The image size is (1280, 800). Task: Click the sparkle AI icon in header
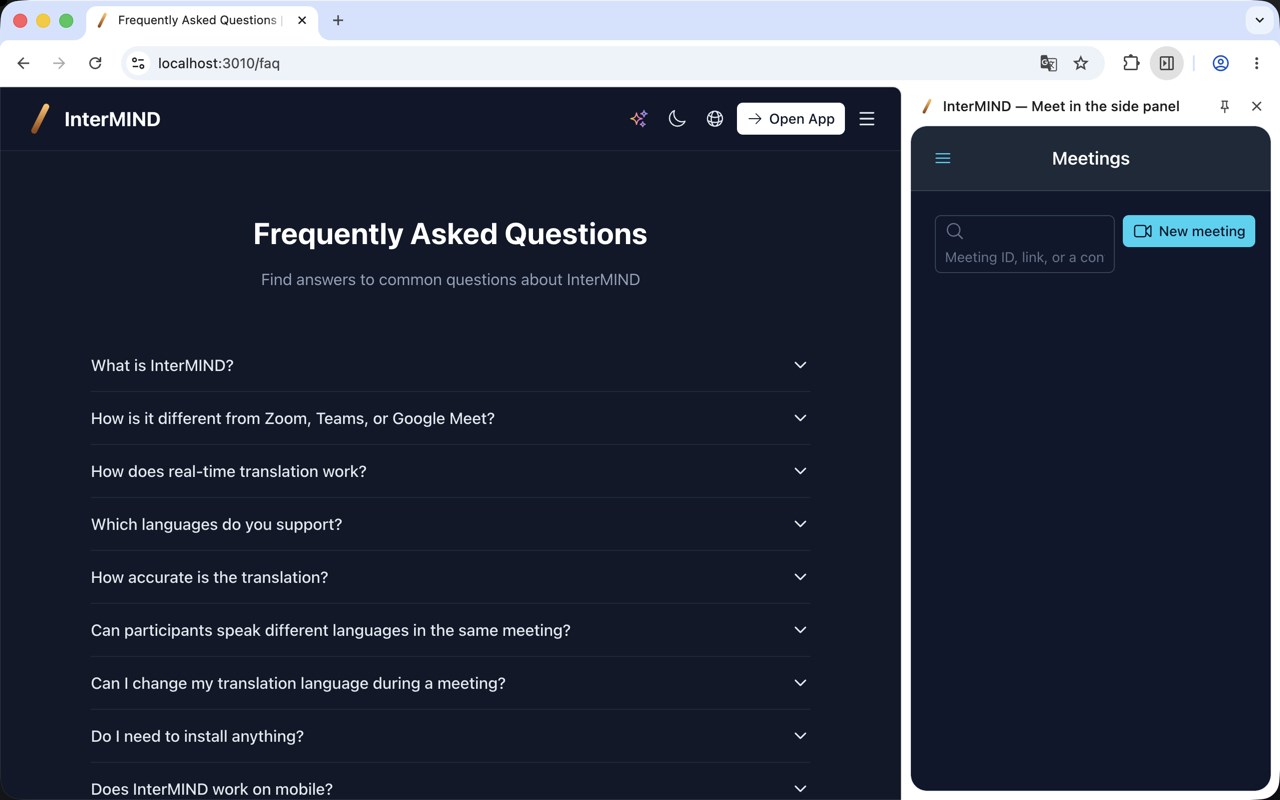tap(639, 119)
